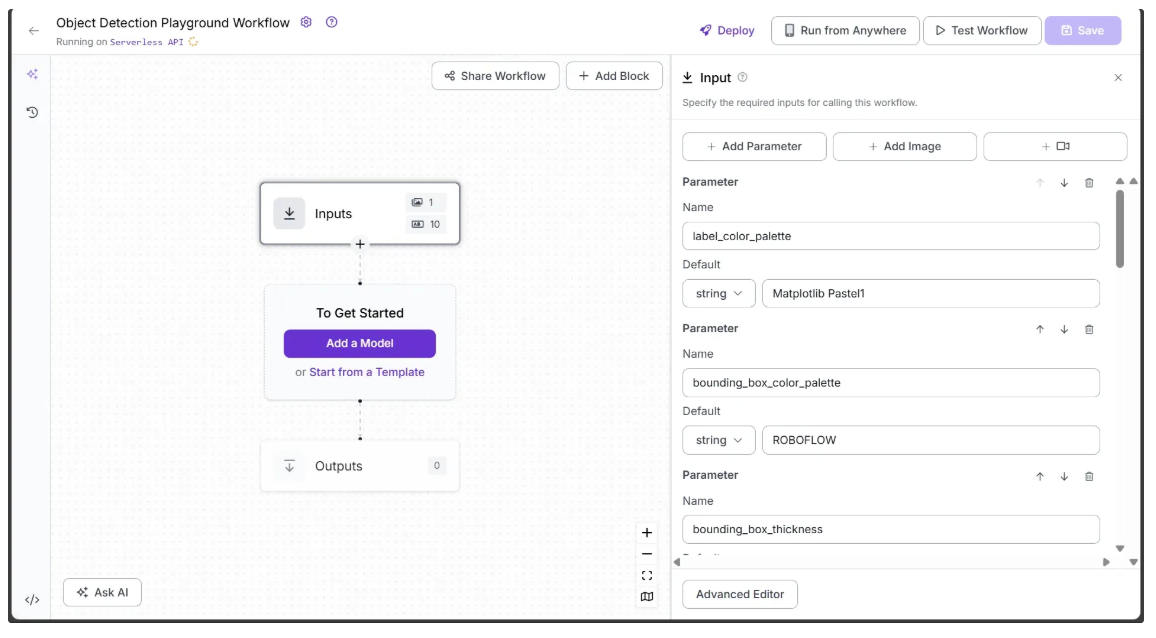Toggle the minimap icon on canvas
This screenshot has width=1156, height=638.
pos(647,597)
